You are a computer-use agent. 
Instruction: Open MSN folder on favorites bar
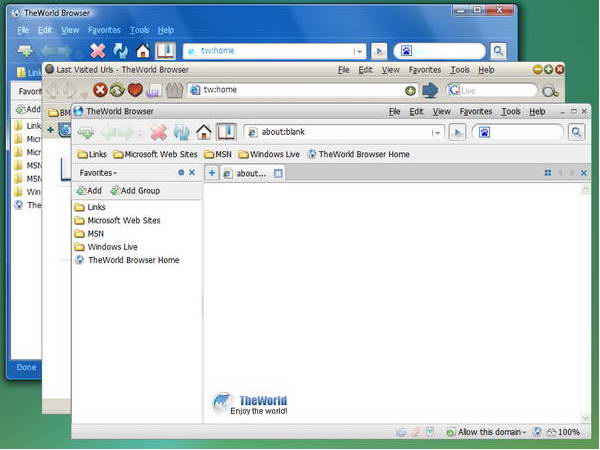pos(218,154)
